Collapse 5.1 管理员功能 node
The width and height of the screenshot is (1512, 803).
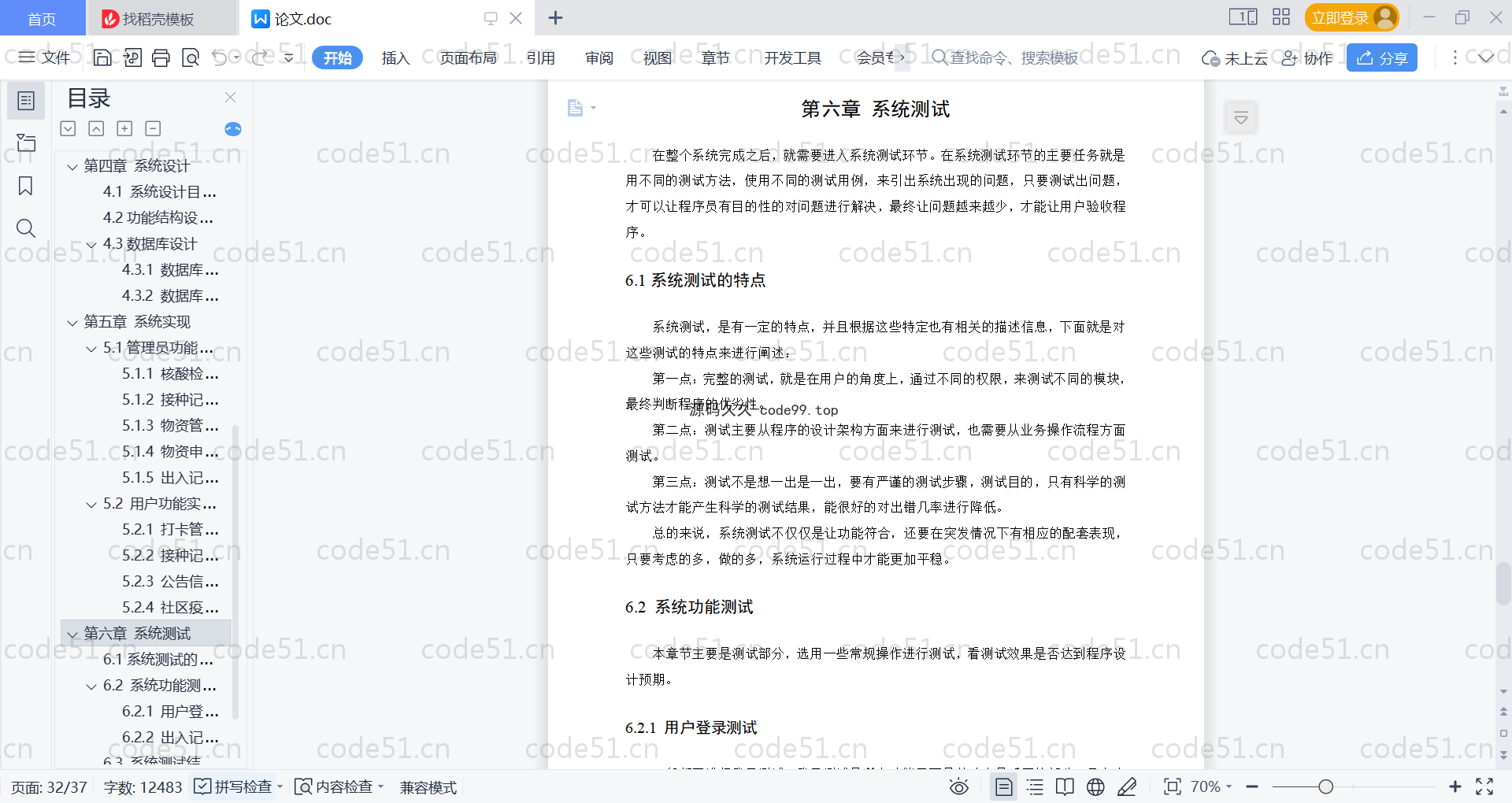coord(91,348)
